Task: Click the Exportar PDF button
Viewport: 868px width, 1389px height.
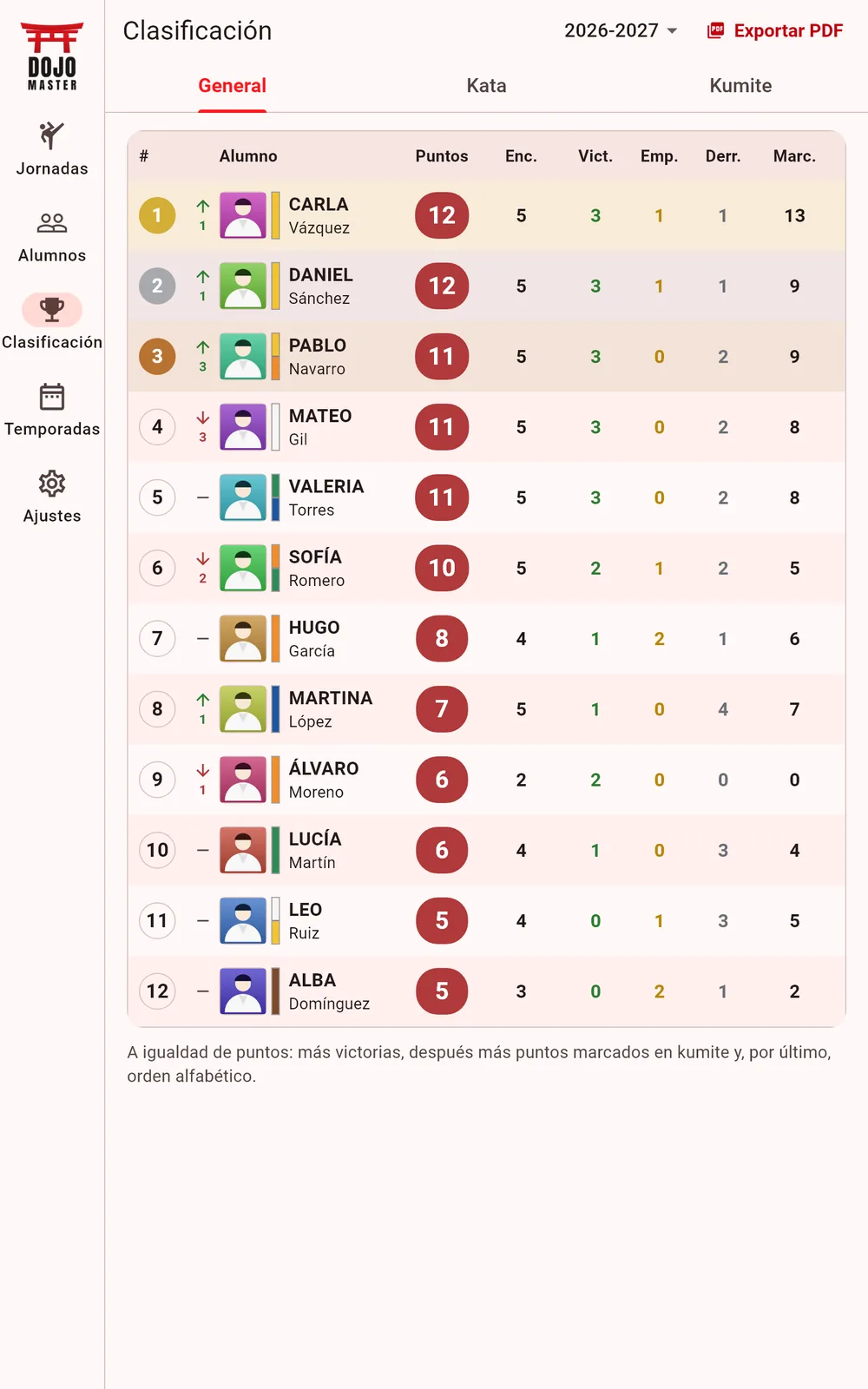Action: 775,30
